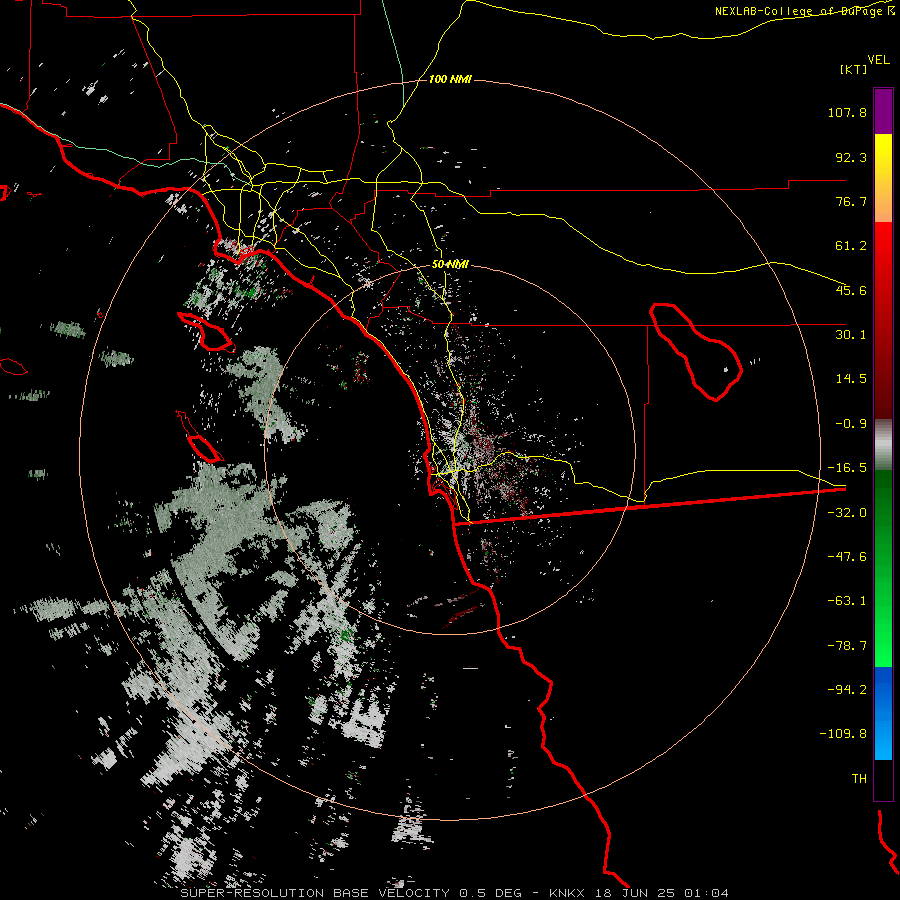Click the -0.9 velocity scale value
The height and width of the screenshot is (900, 900).
851,424
